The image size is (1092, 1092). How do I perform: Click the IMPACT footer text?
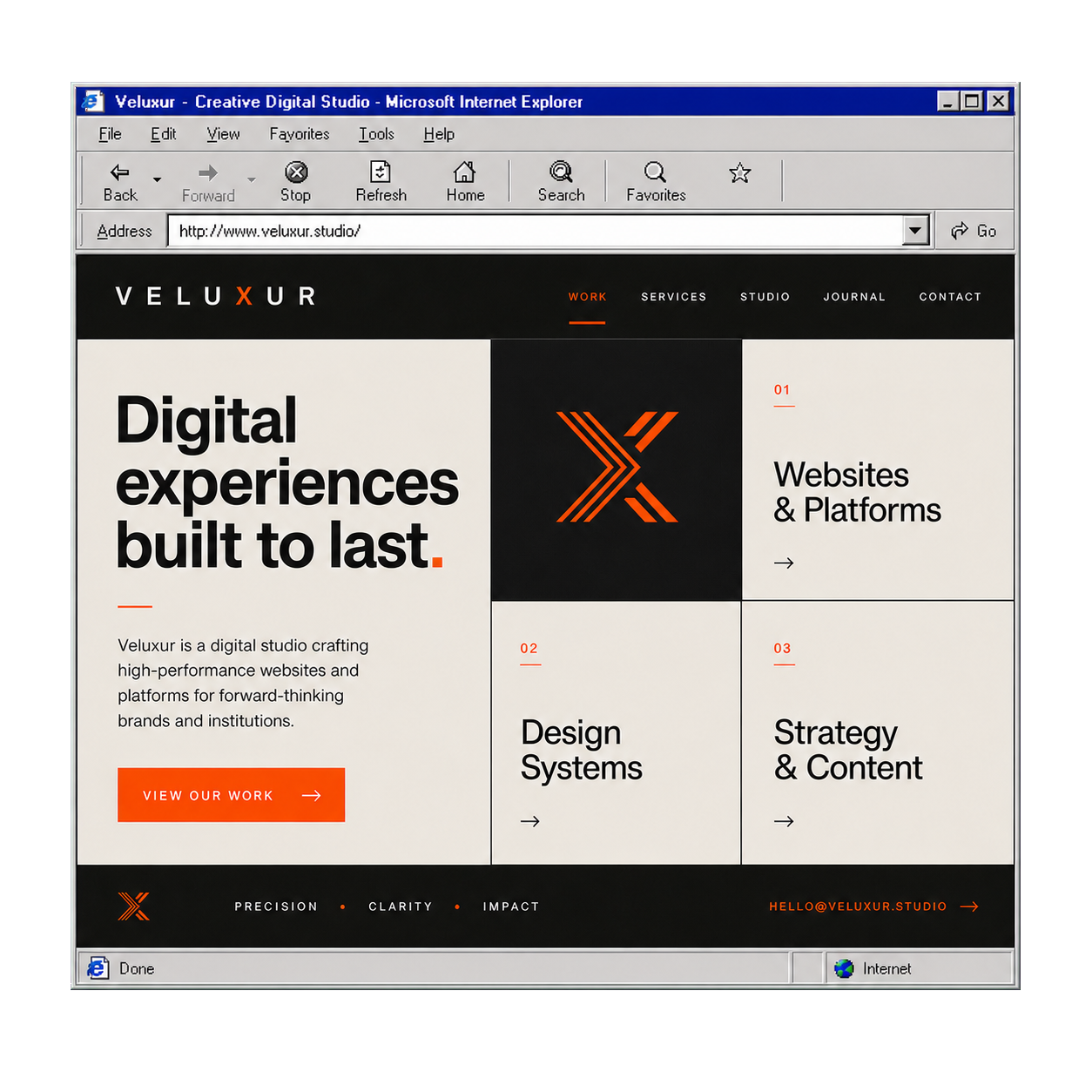(511, 907)
